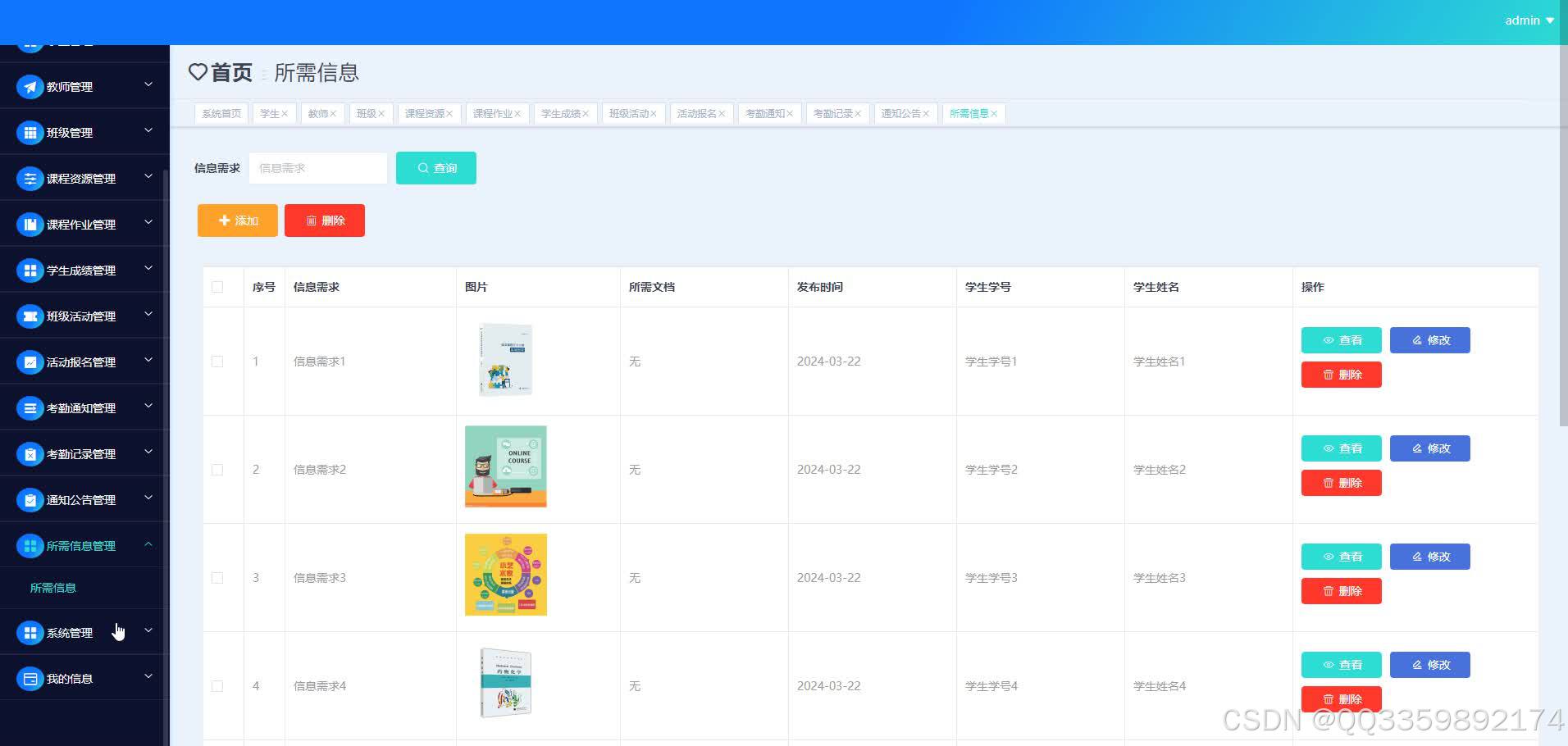Click the orange 添加 button

pyautogui.click(x=238, y=221)
